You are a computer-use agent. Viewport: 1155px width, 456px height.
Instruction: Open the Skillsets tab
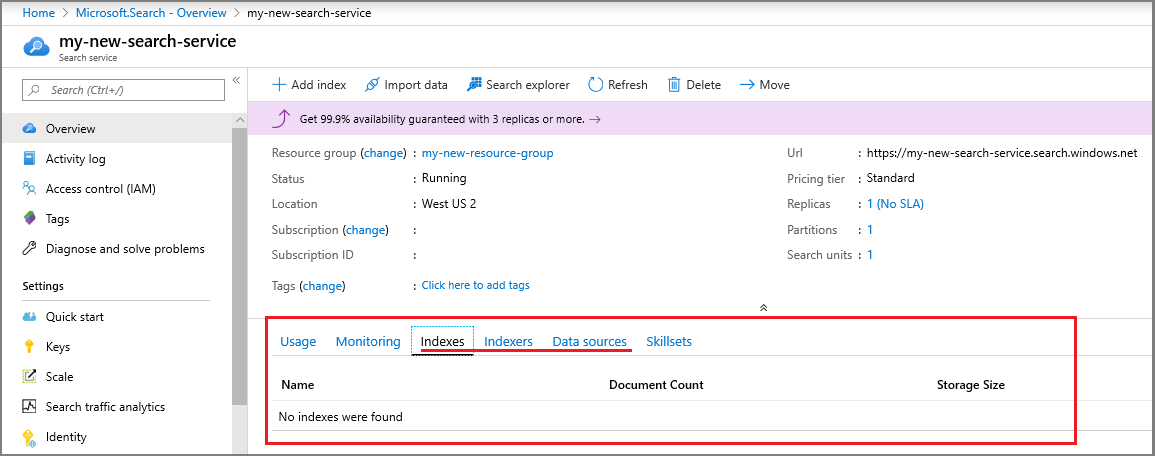tap(669, 342)
